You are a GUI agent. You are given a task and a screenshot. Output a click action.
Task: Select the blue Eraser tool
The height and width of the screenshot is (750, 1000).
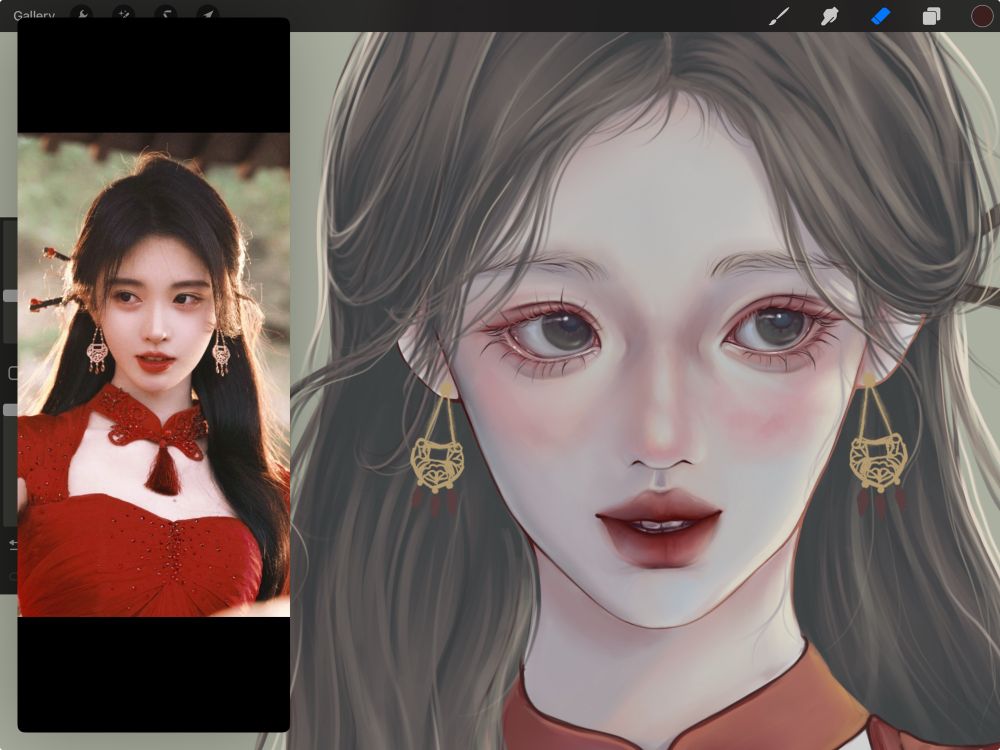click(x=880, y=16)
